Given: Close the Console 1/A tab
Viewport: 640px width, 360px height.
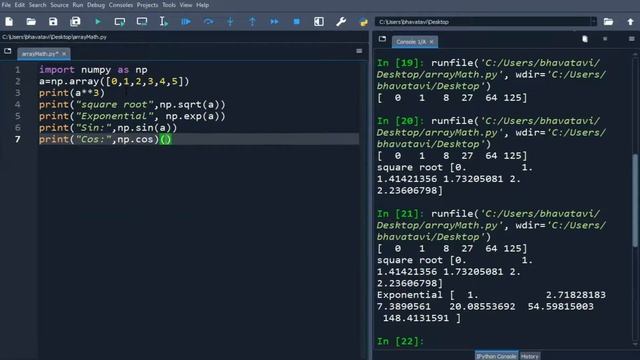Looking at the screenshot, I should point(431,42).
